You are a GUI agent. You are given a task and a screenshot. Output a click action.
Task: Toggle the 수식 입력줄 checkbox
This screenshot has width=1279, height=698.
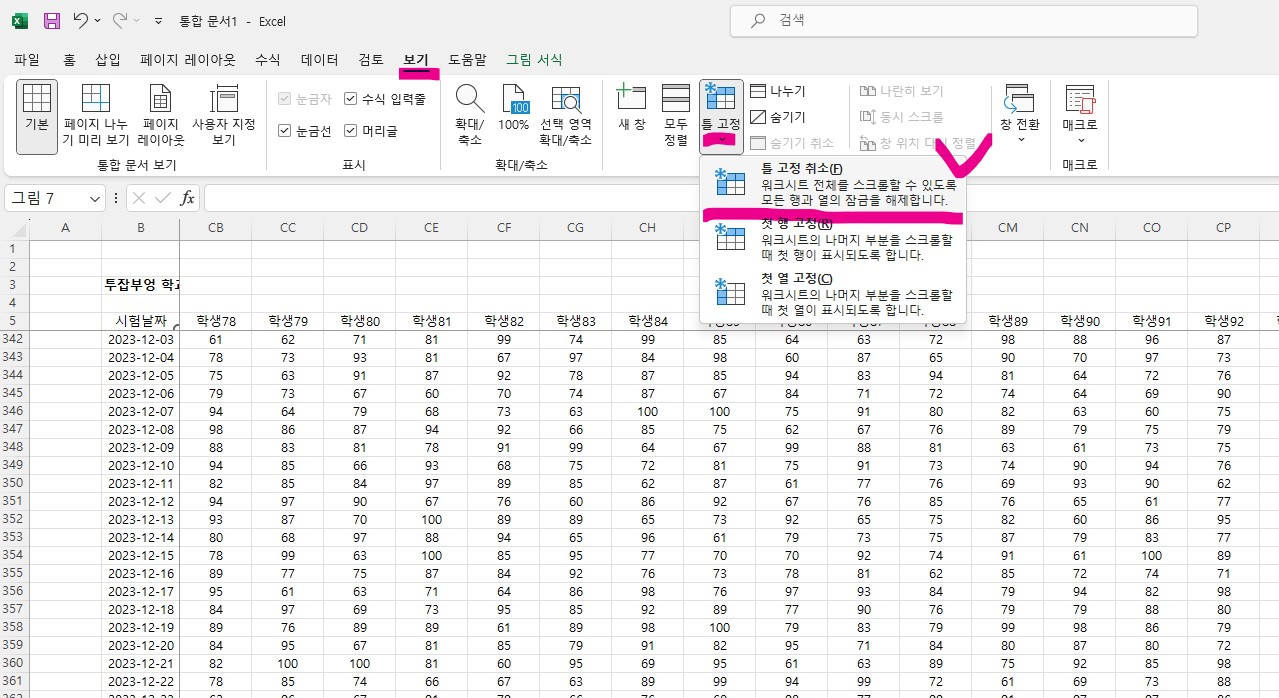pyautogui.click(x=351, y=98)
